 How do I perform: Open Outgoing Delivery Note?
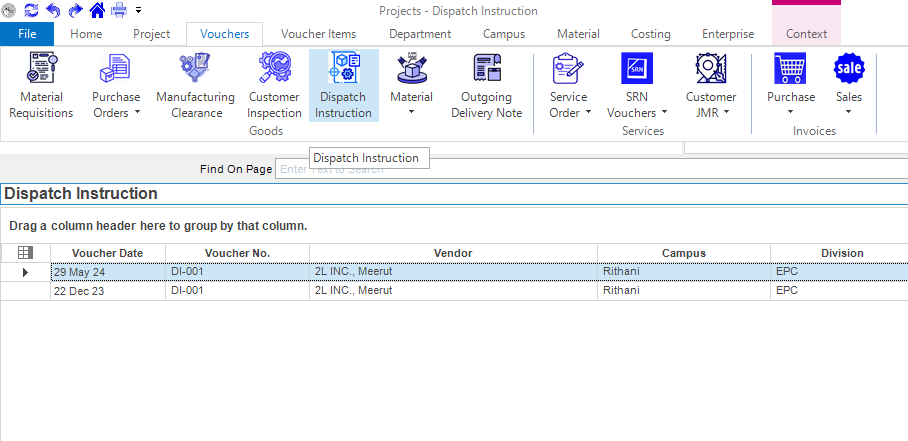pos(486,86)
